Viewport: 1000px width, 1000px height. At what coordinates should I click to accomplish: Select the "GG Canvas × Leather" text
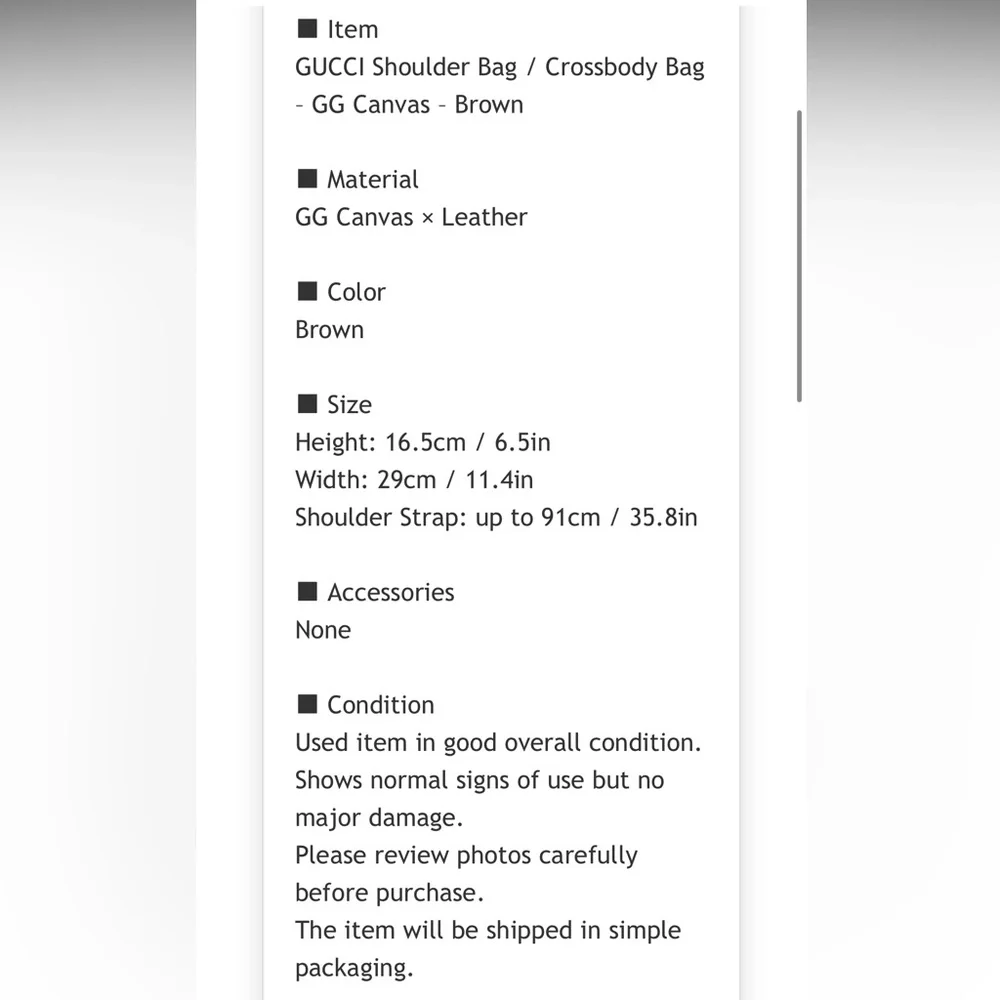point(411,217)
